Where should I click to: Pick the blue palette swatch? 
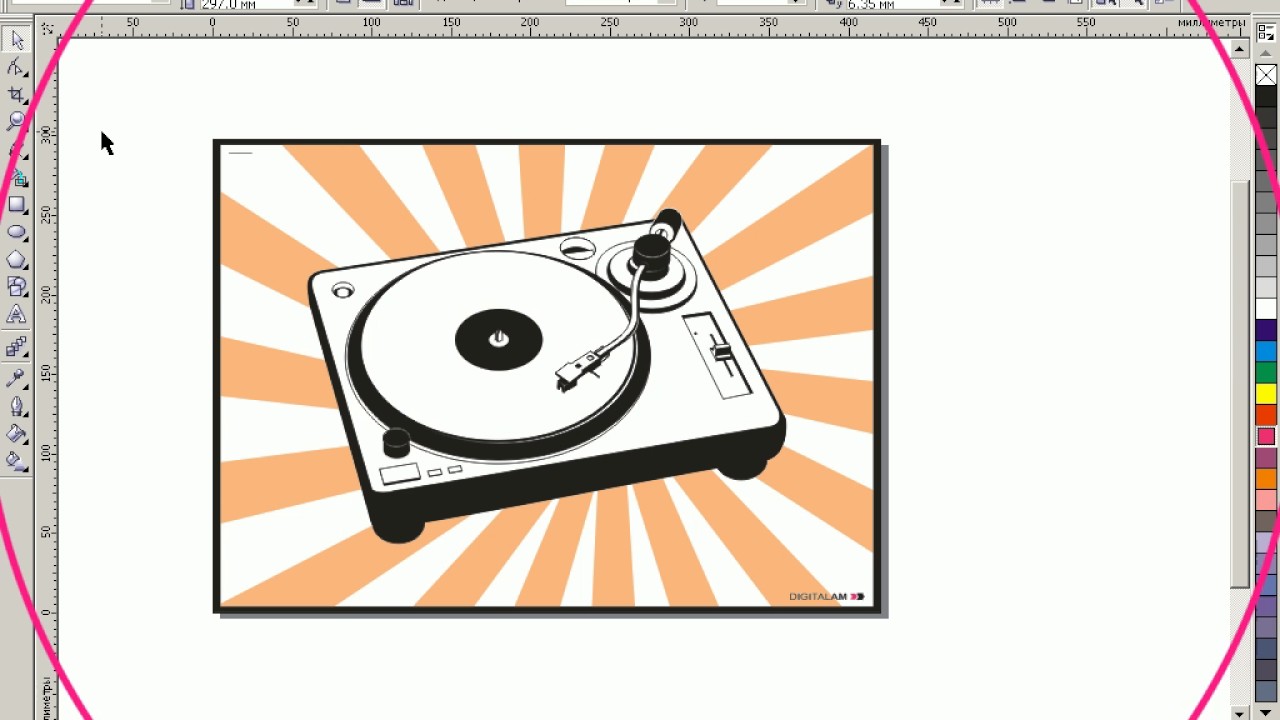coord(1266,351)
